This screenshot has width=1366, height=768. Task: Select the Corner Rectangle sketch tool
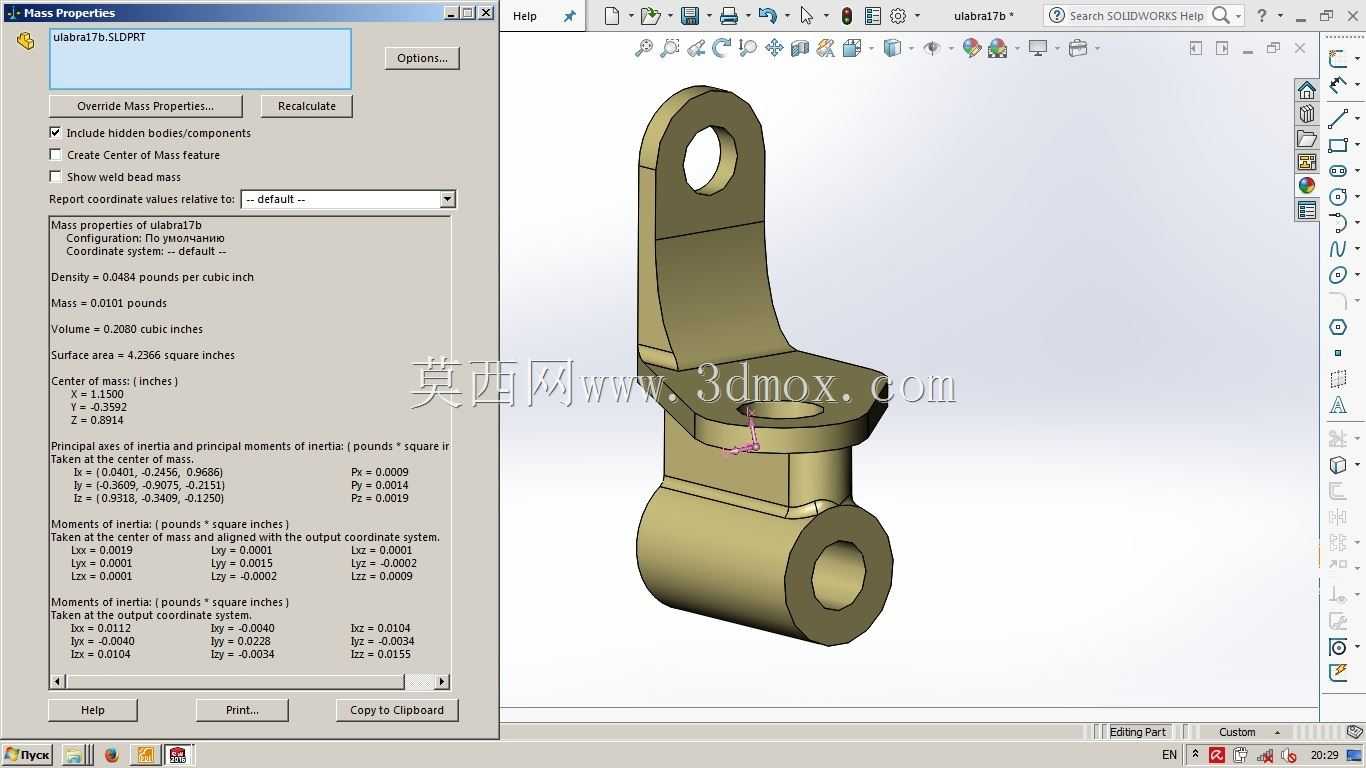click(x=1338, y=145)
